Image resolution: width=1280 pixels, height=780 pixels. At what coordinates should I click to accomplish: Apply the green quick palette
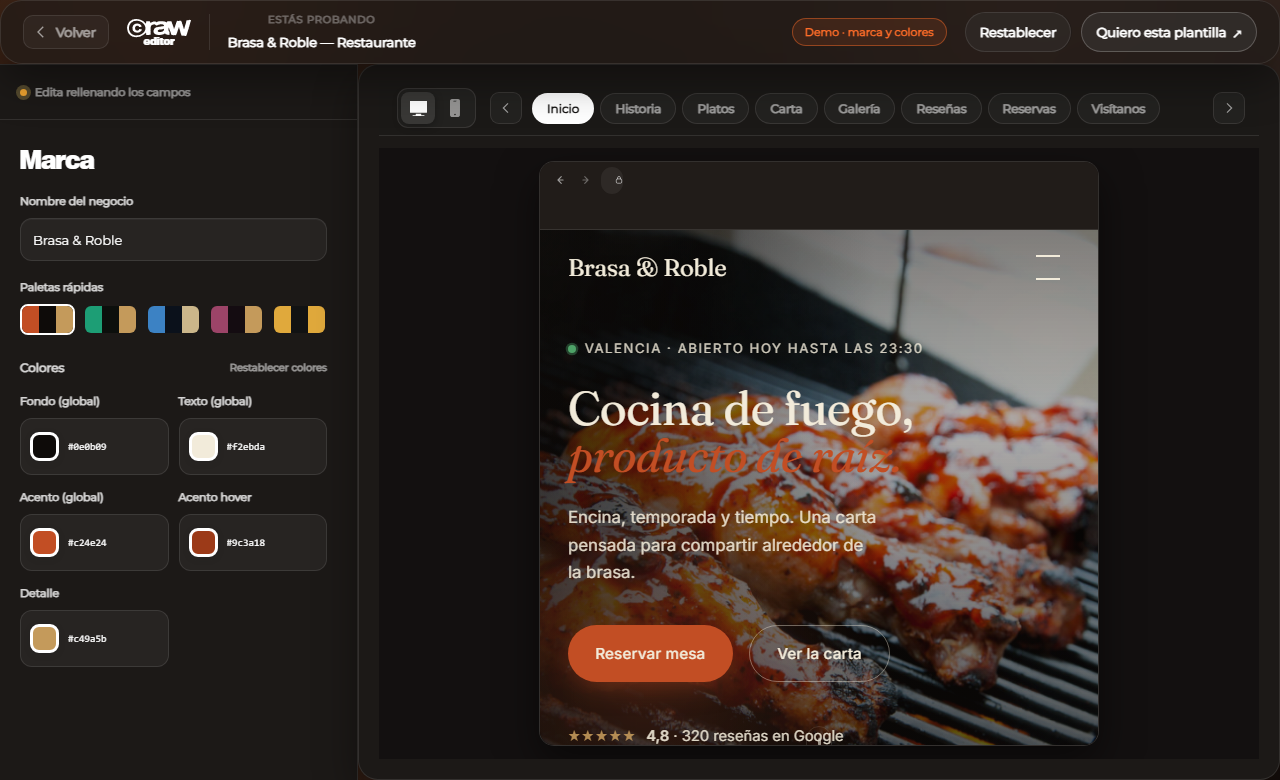pos(111,320)
